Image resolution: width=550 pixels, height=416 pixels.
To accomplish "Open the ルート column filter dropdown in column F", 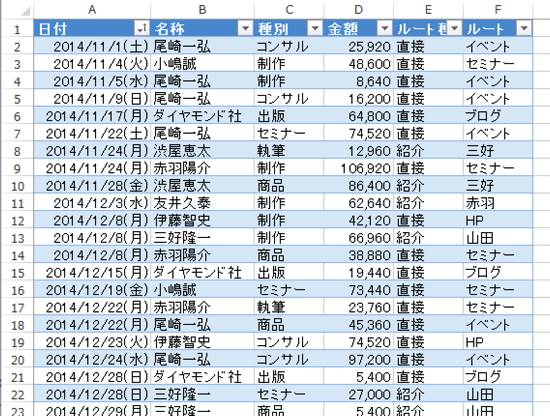I will [524, 28].
